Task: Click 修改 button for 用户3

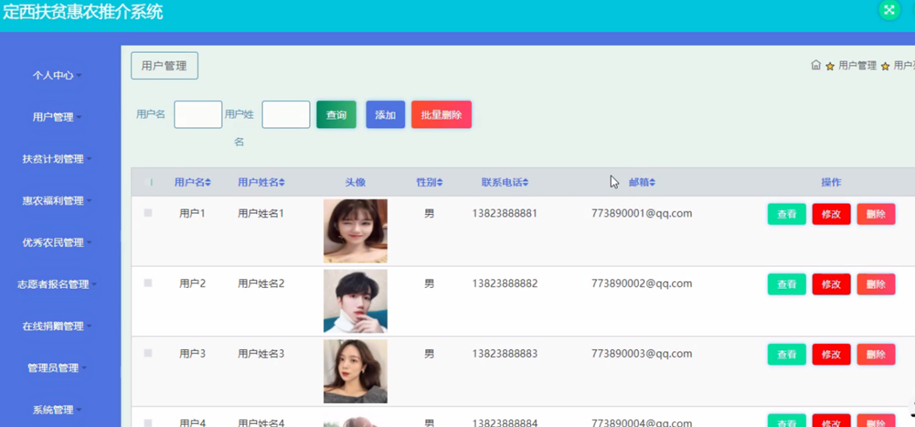Action: coord(831,354)
